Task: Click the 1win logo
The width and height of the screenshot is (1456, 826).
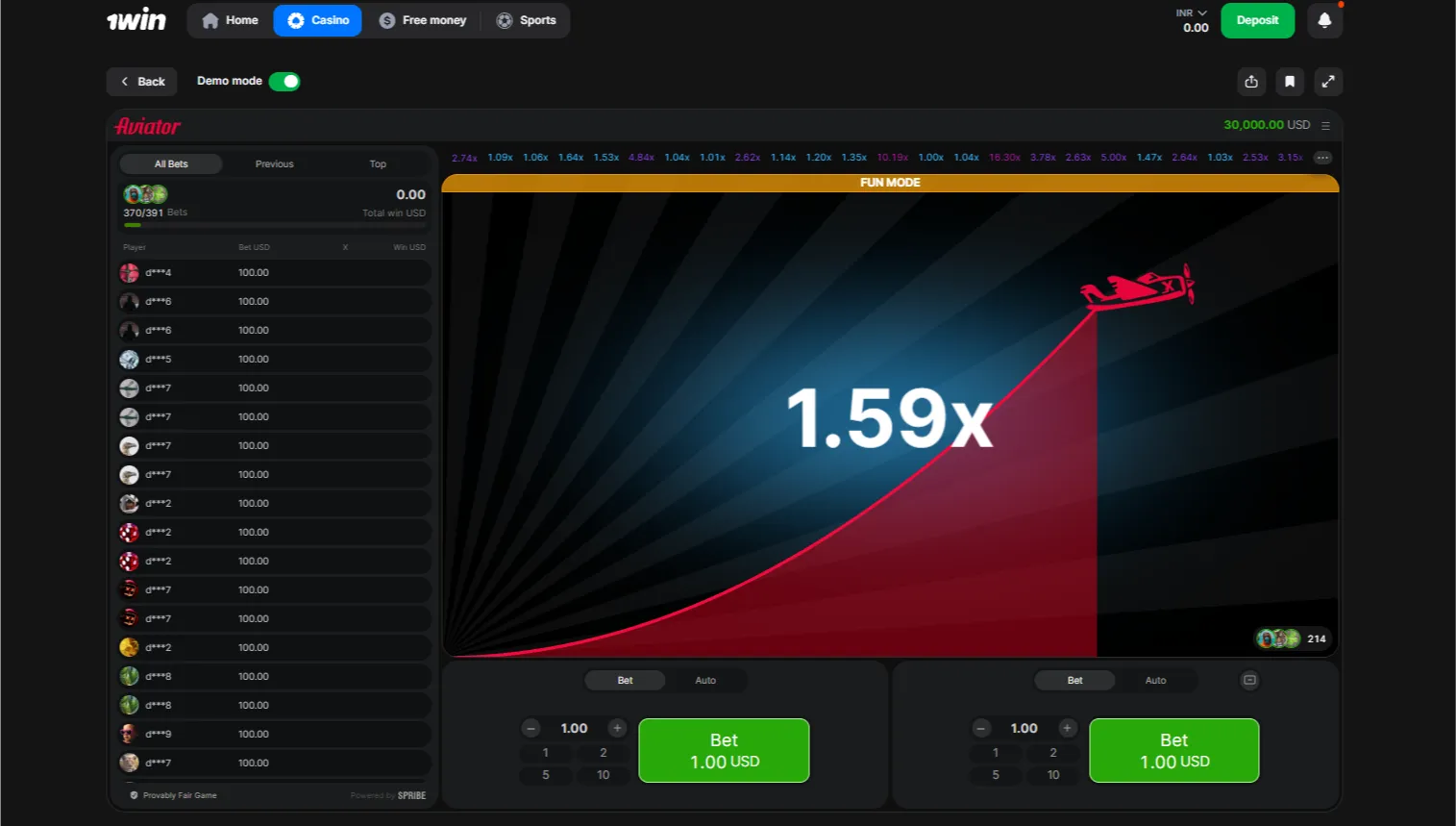Action: pyautogui.click(x=136, y=20)
